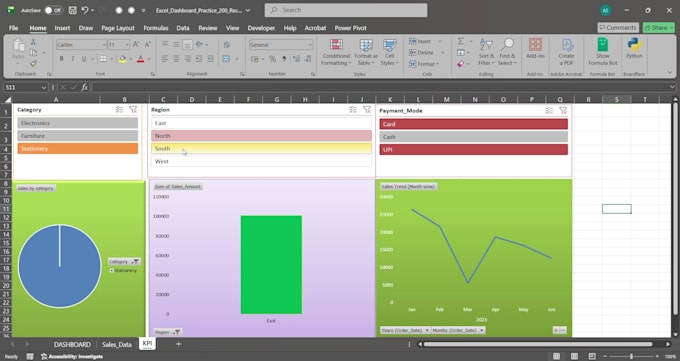Open Sort & Filter tool
Screen dimensions: 680x361
click(486, 52)
